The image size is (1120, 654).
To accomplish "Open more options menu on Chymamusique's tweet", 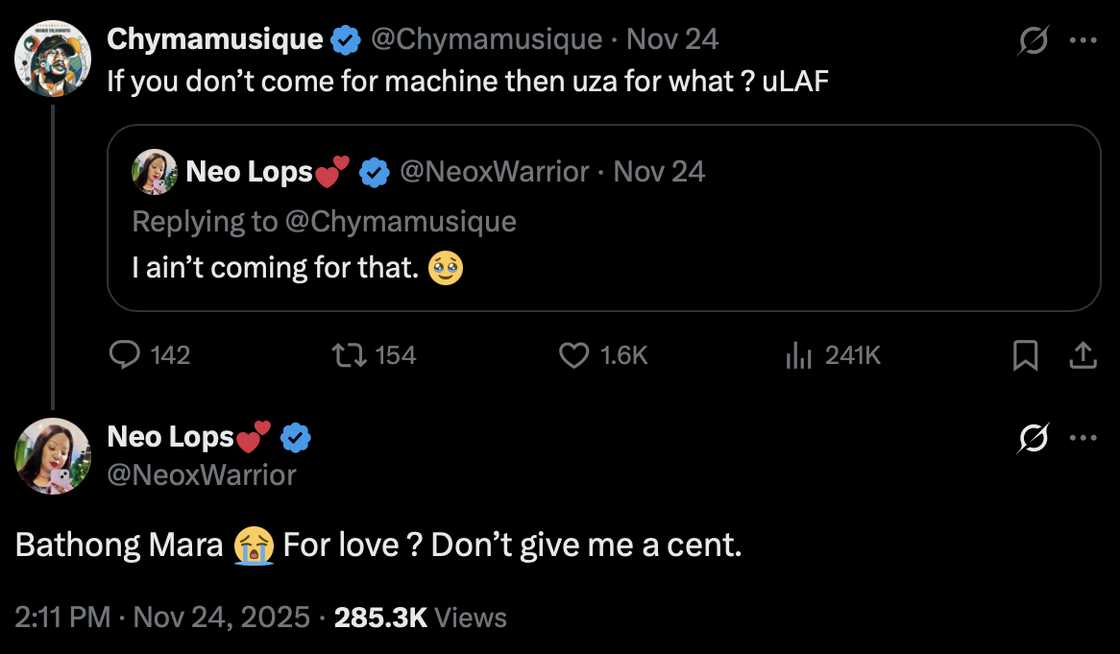I will tap(1083, 41).
